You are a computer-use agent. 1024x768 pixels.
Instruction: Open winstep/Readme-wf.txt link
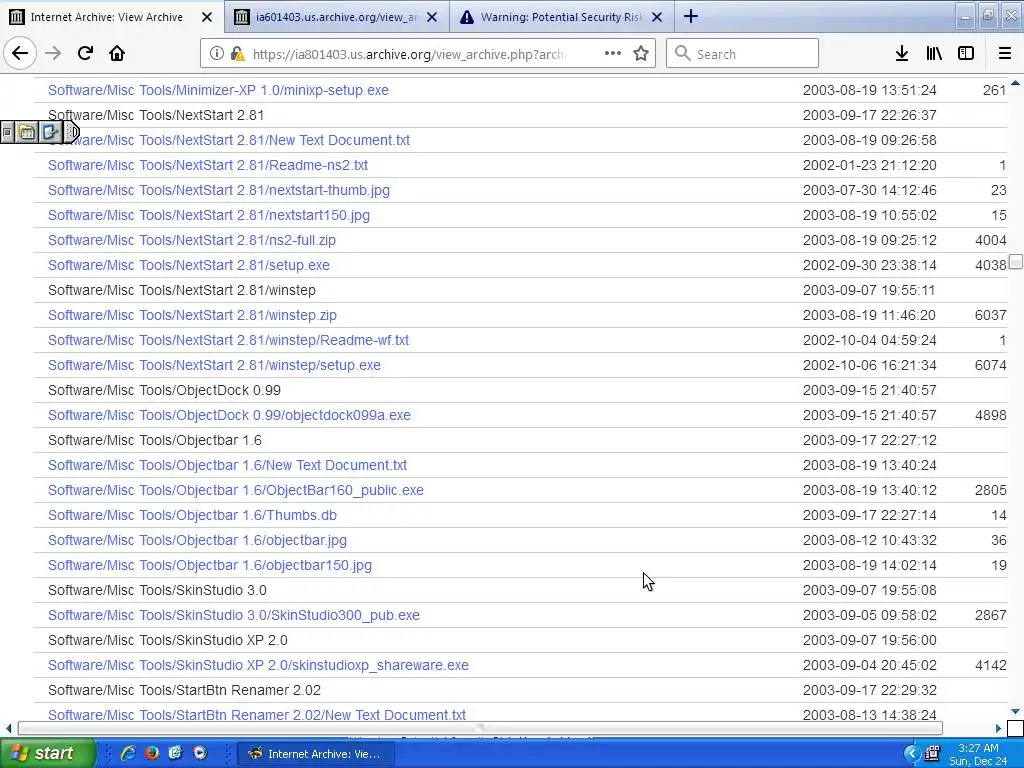229,340
